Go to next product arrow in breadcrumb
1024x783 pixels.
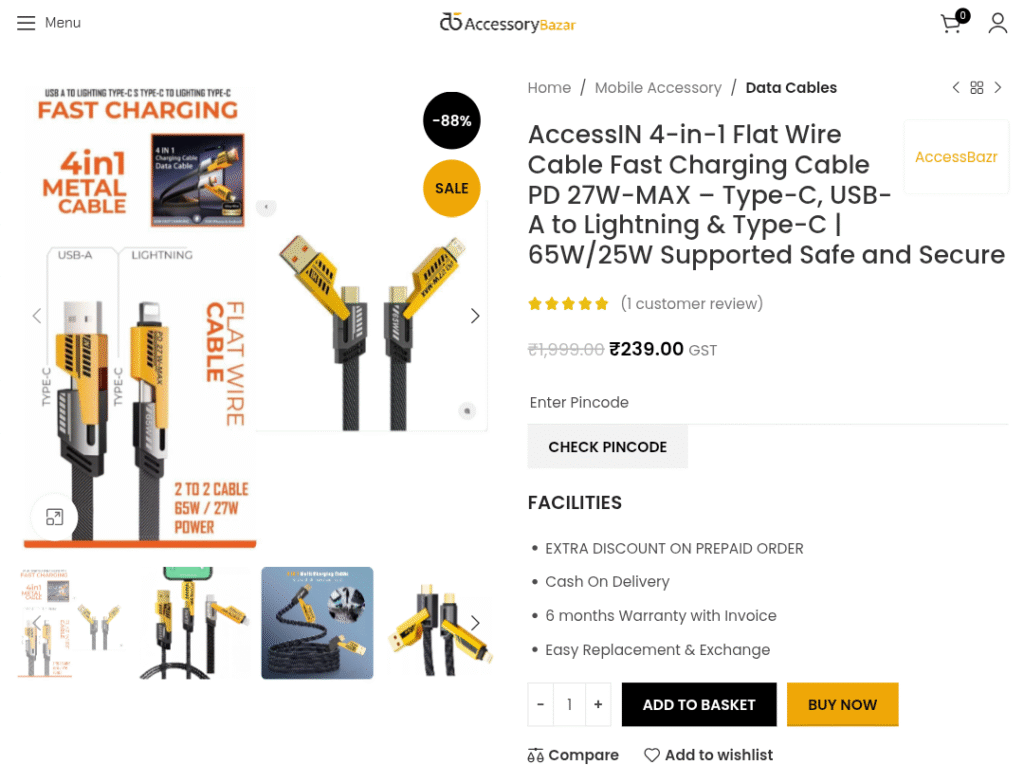(x=997, y=88)
